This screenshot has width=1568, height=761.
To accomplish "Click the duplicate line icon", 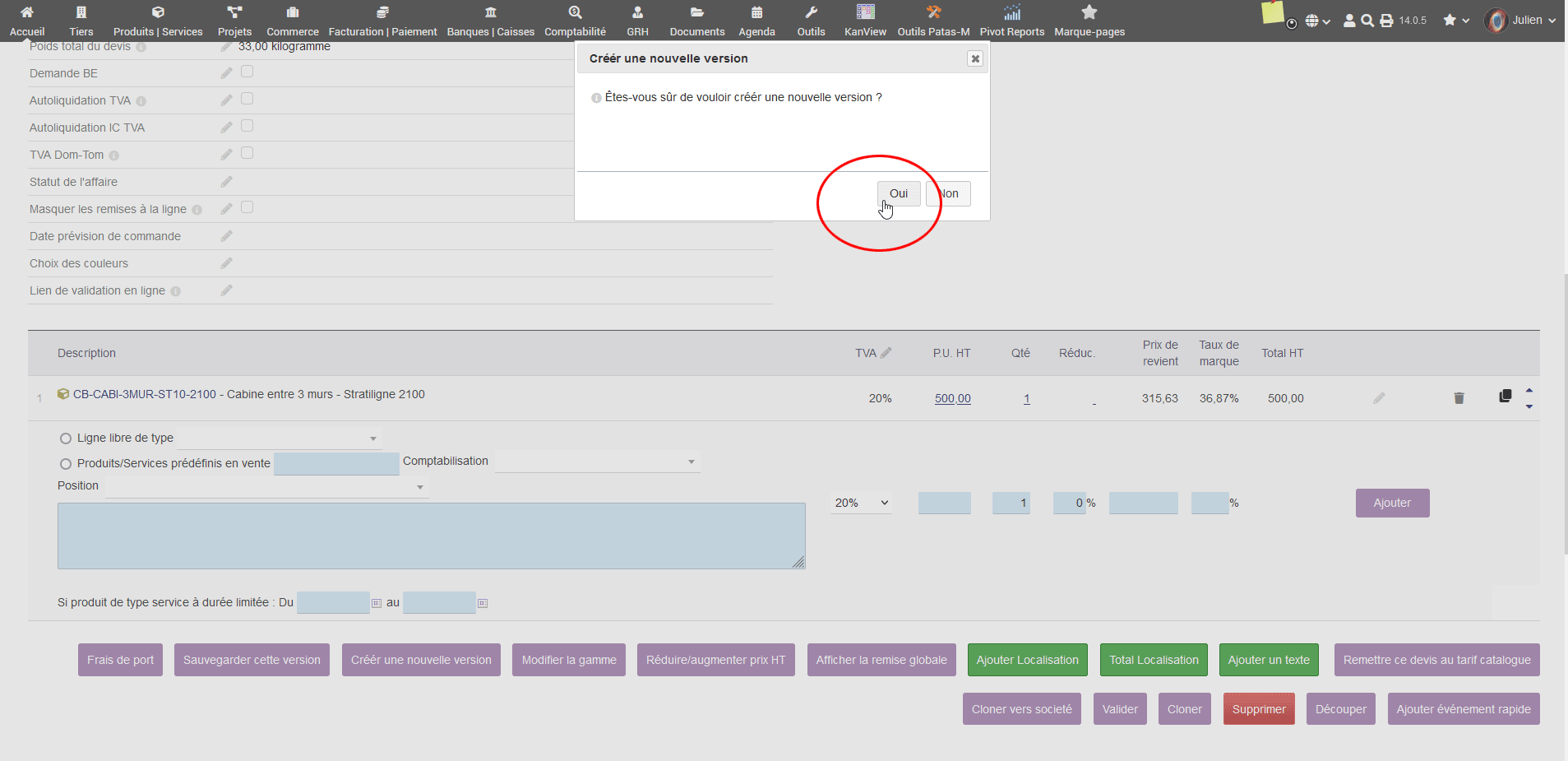I will pyautogui.click(x=1505, y=396).
